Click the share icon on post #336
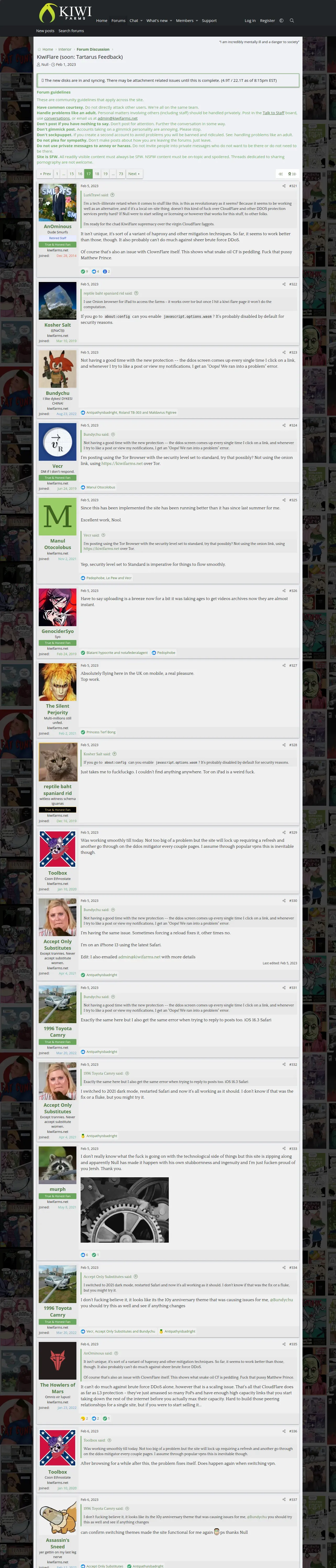Screen dimensions: 336x1568 284,1431
